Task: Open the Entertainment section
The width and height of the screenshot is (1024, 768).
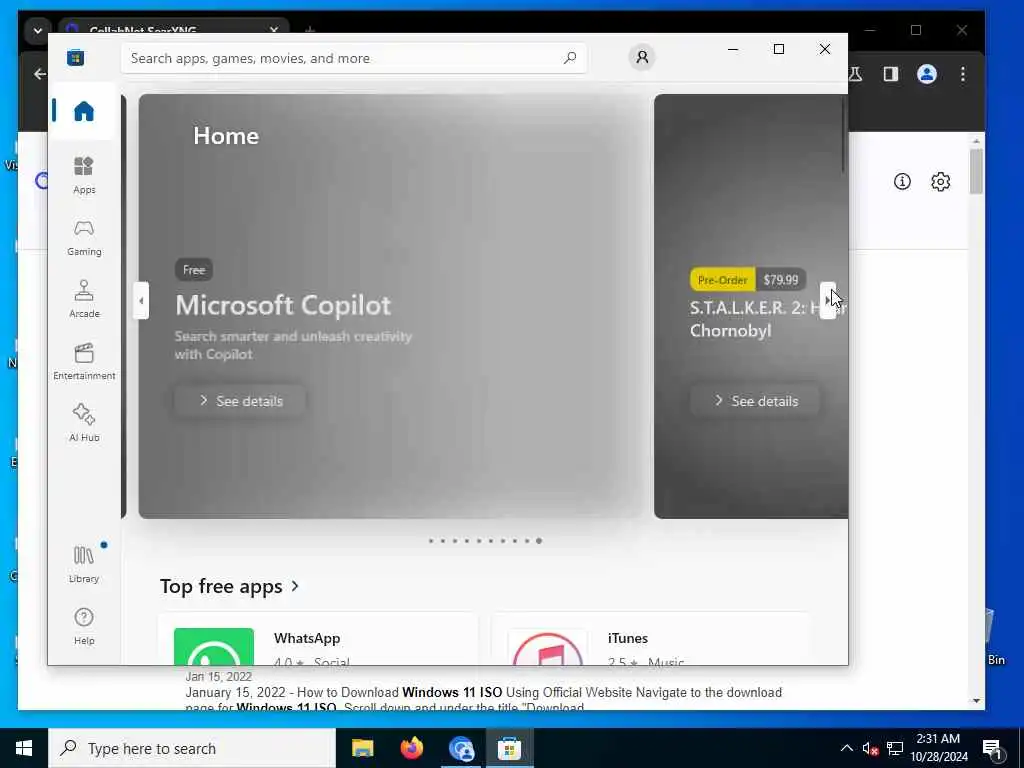Action: point(84,361)
